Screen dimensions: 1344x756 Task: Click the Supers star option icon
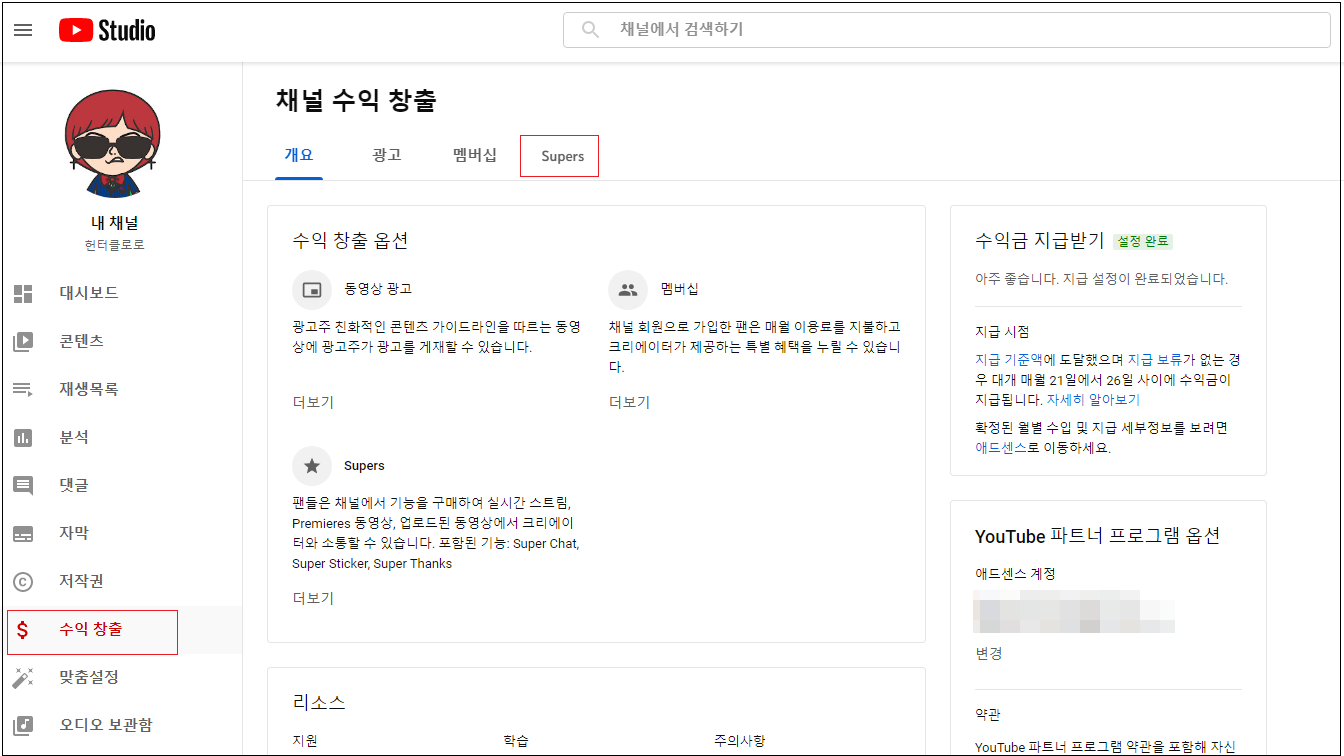pos(312,466)
